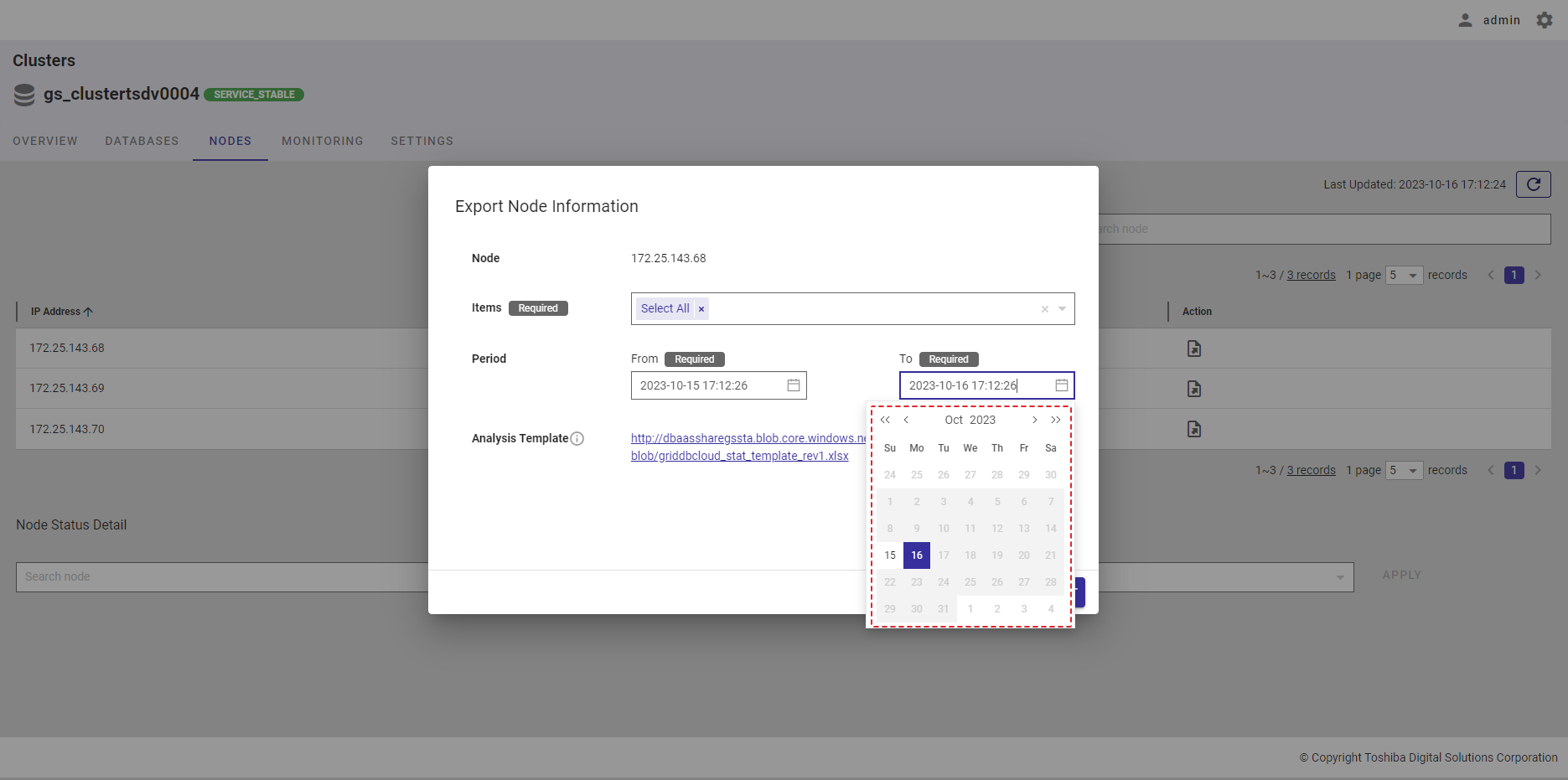This screenshot has width=1568, height=780.
Task: Click the calendar icon in the From field
Action: [793, 385]
